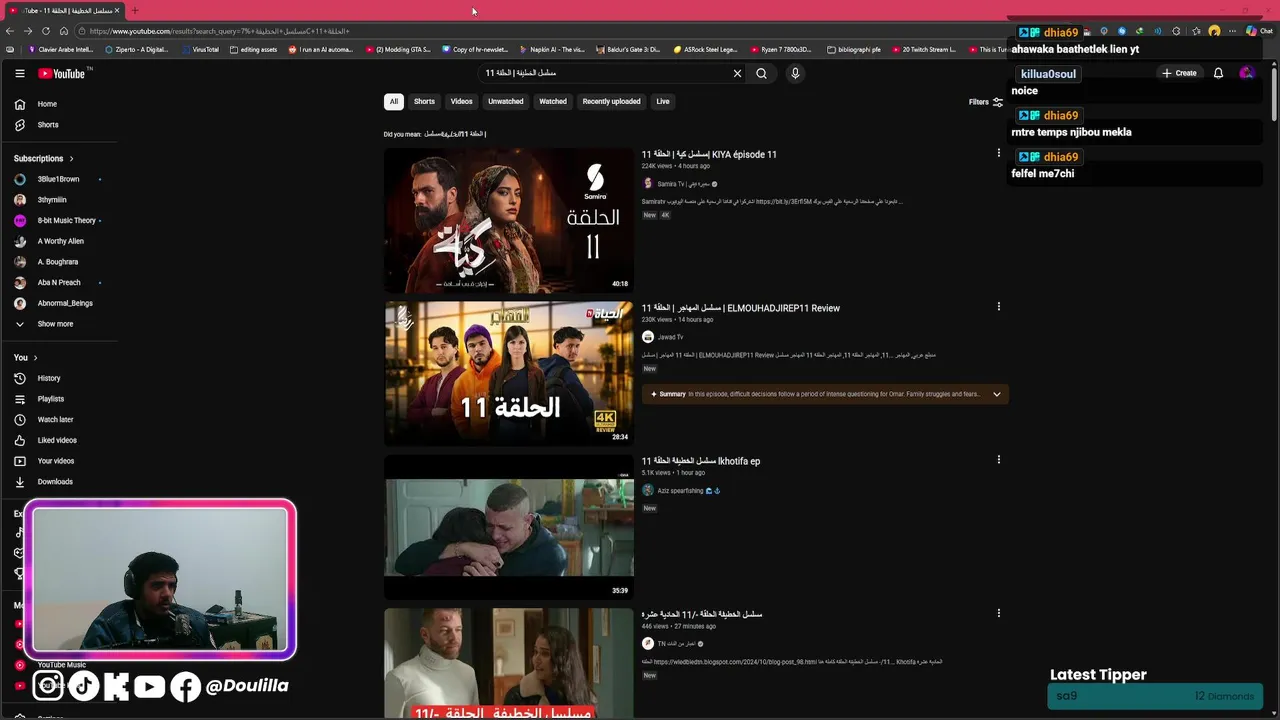Open the KIYA épisode 11 video thumbnail
Screen dimensions: 1280x720
(509, 221)
